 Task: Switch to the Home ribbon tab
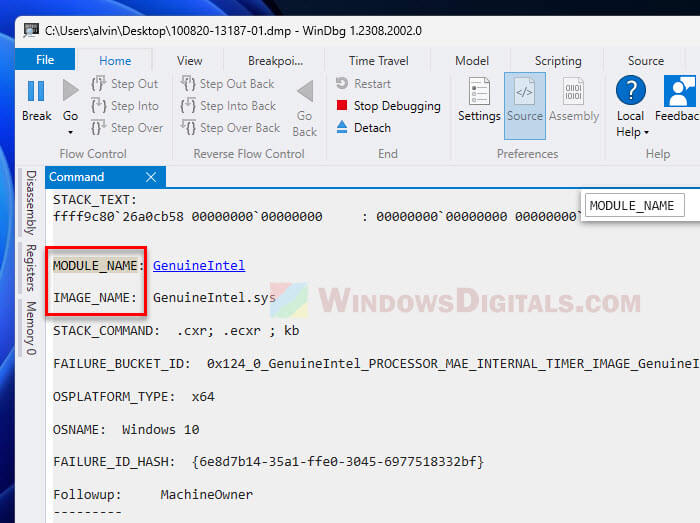(x=115, y=61)
